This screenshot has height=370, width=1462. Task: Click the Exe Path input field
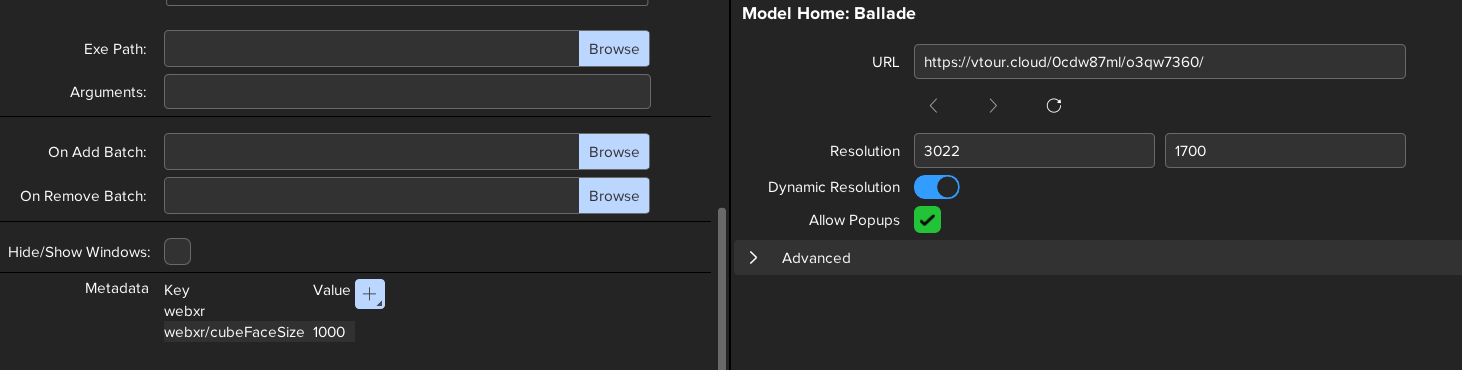coord(372,48)
